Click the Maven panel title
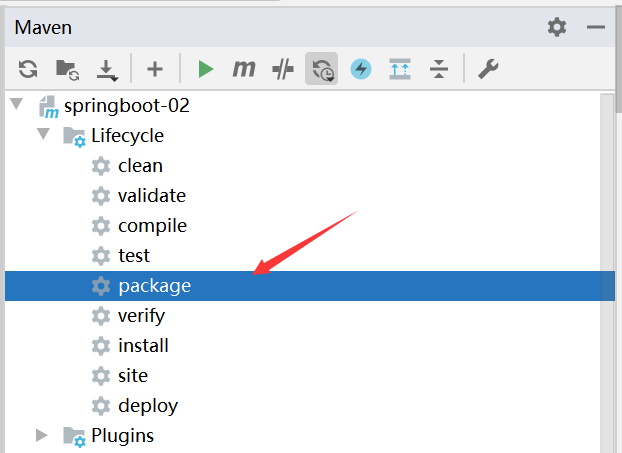Image resolution: width=622 pixels, height=453 pixels. click(43, 27)
